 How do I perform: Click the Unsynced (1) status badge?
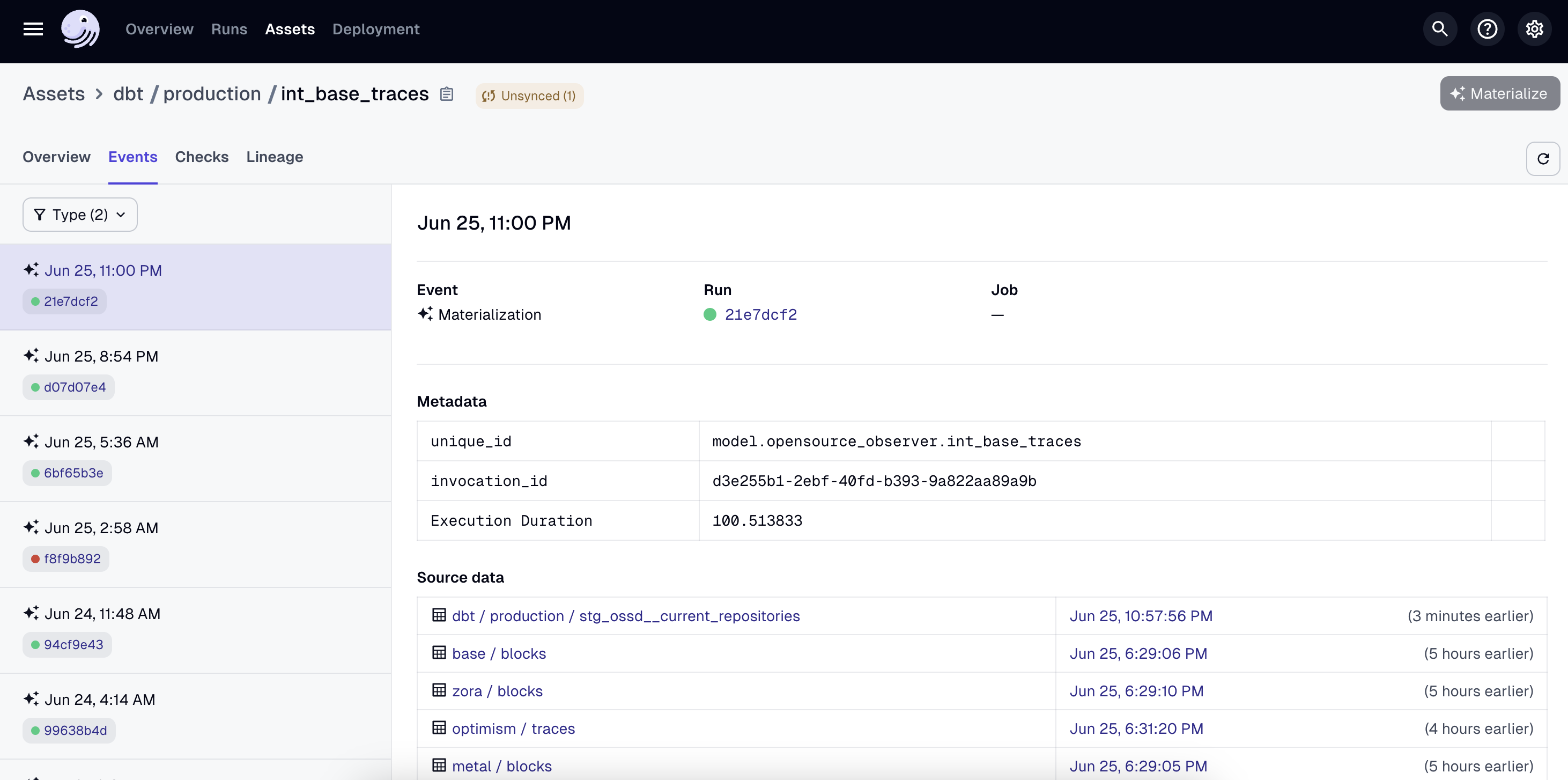(529, 95)
